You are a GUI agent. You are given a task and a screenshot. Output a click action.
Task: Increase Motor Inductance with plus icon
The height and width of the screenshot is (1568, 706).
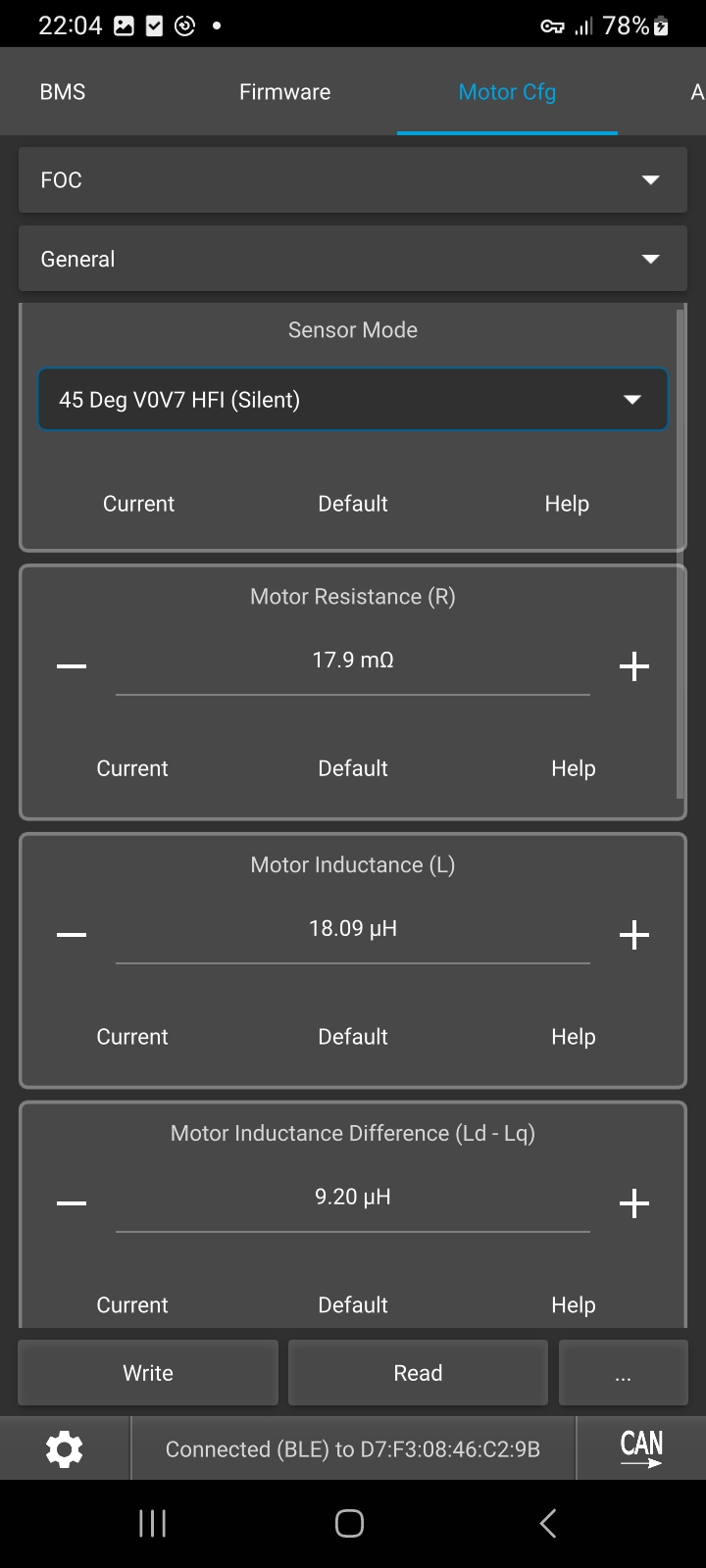point(634,935)
